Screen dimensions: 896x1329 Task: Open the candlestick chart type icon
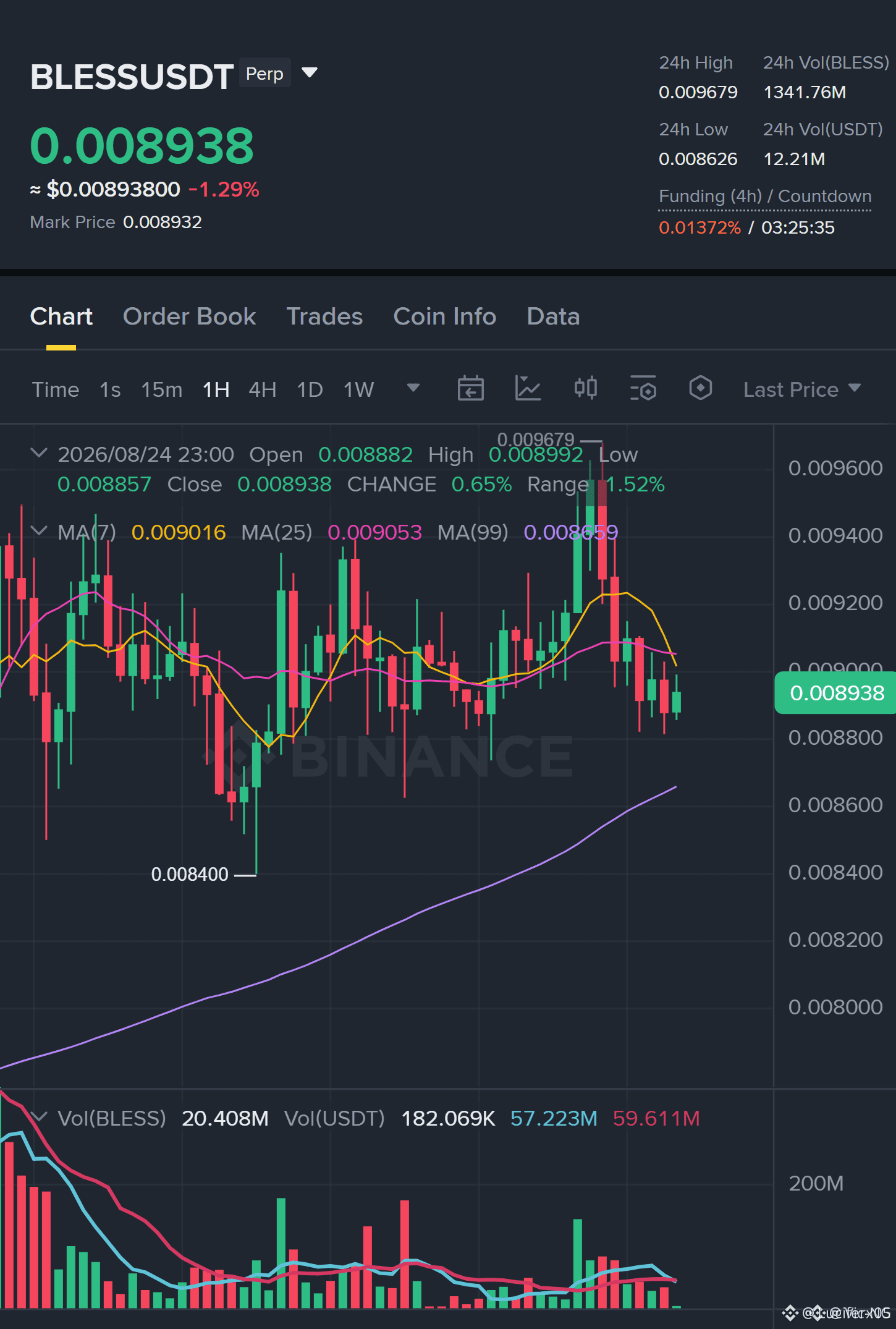[x=585, y=388]
